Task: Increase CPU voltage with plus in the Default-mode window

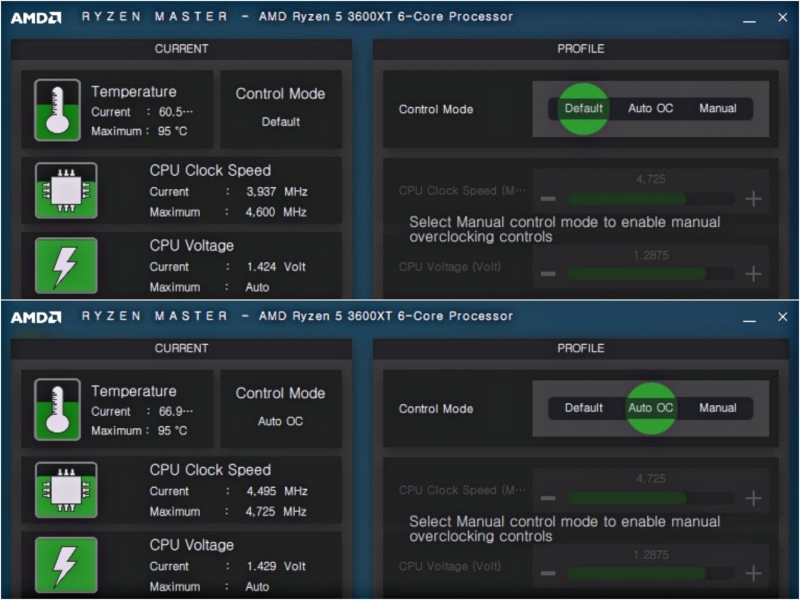Action: pos(754,273)
